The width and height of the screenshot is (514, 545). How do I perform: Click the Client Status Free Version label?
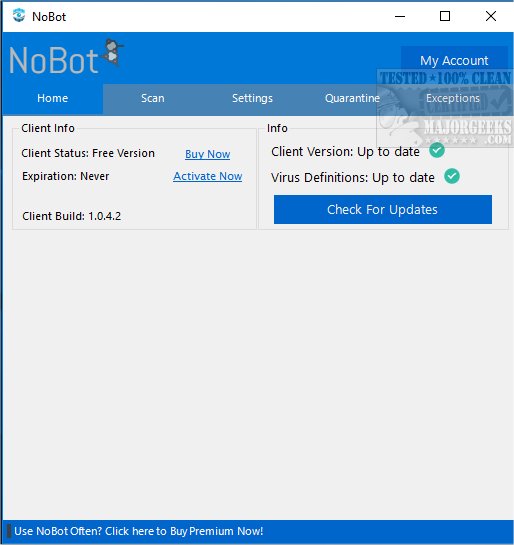(x=88, y=153)
